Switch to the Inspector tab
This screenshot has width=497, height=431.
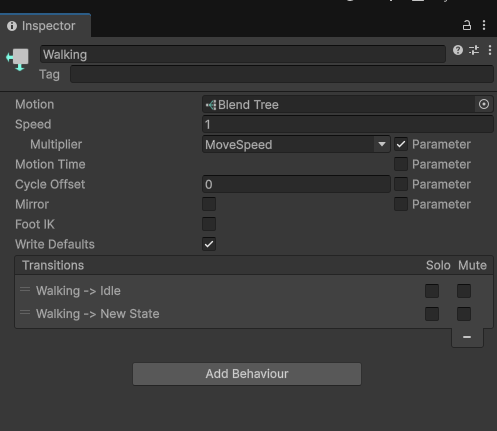tap(45, 26)
